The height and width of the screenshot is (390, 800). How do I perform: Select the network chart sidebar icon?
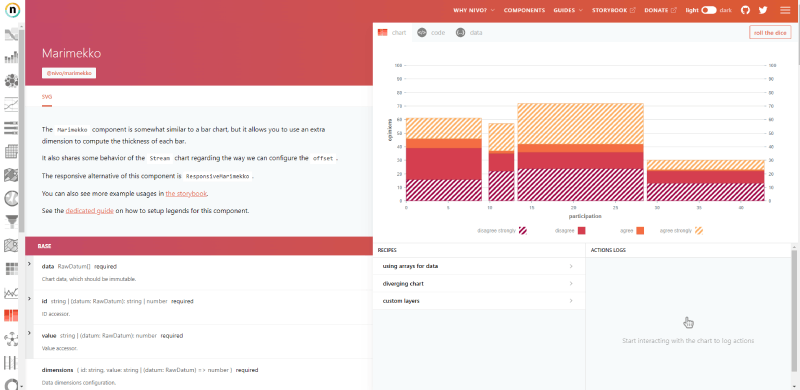coord(11,338)
